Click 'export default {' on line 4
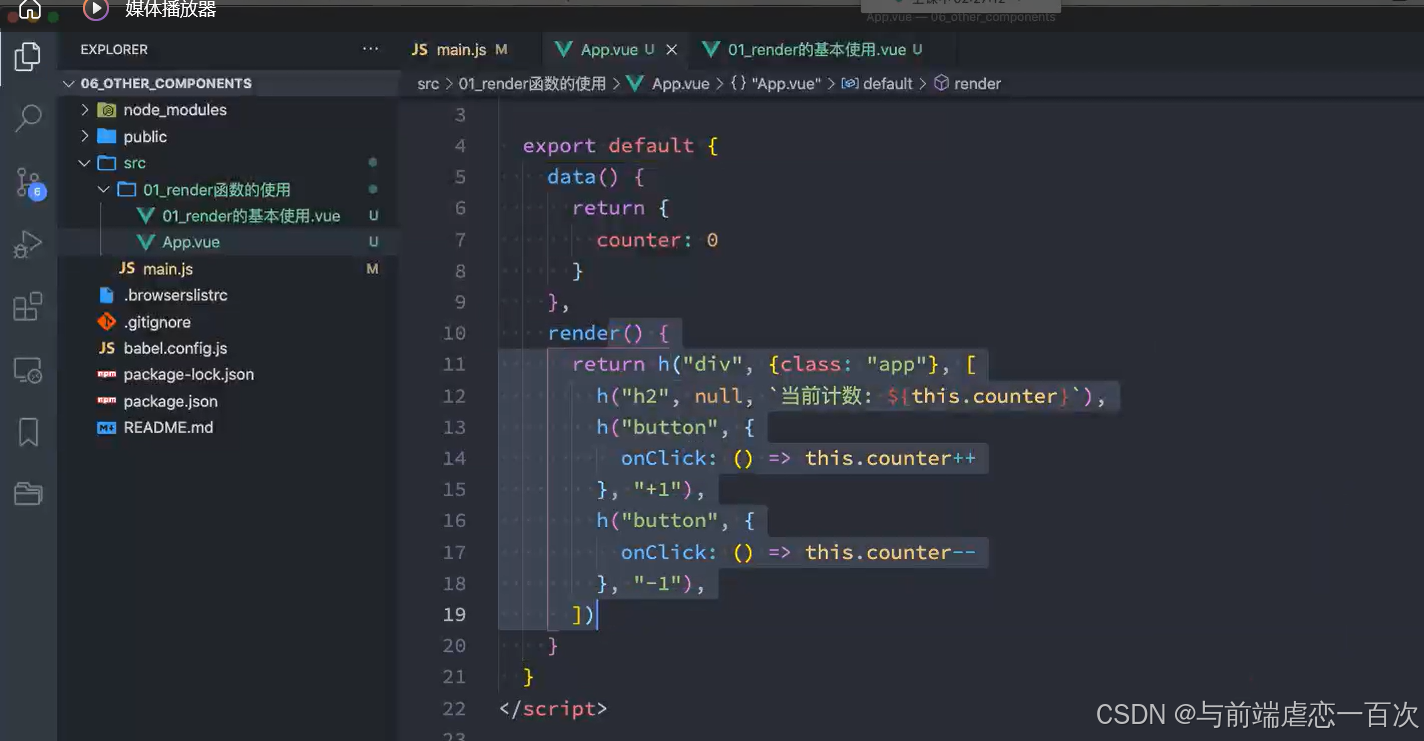Screen dimensions: 1424x741 coord(620,146)
